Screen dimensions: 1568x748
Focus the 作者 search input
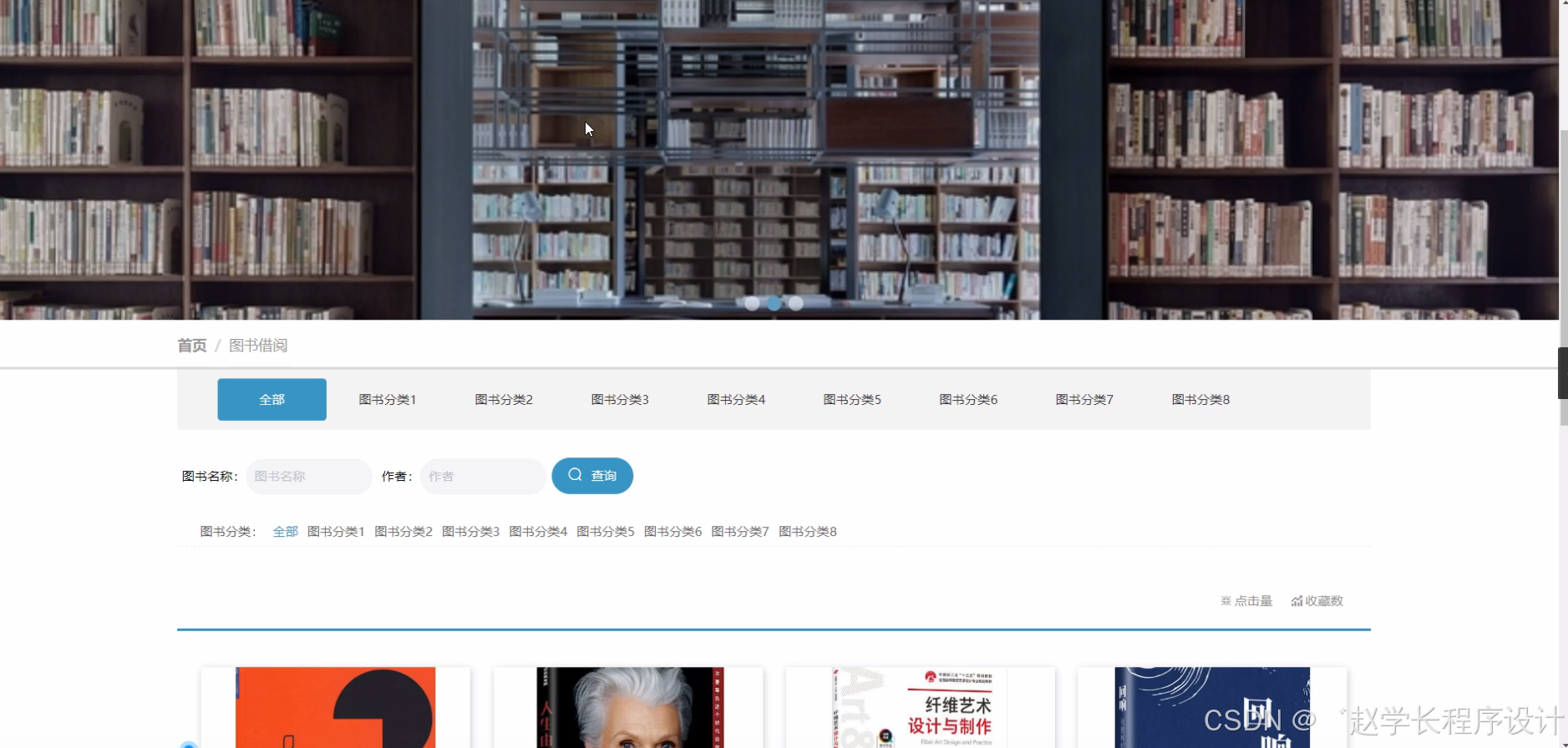coord(483,476)
